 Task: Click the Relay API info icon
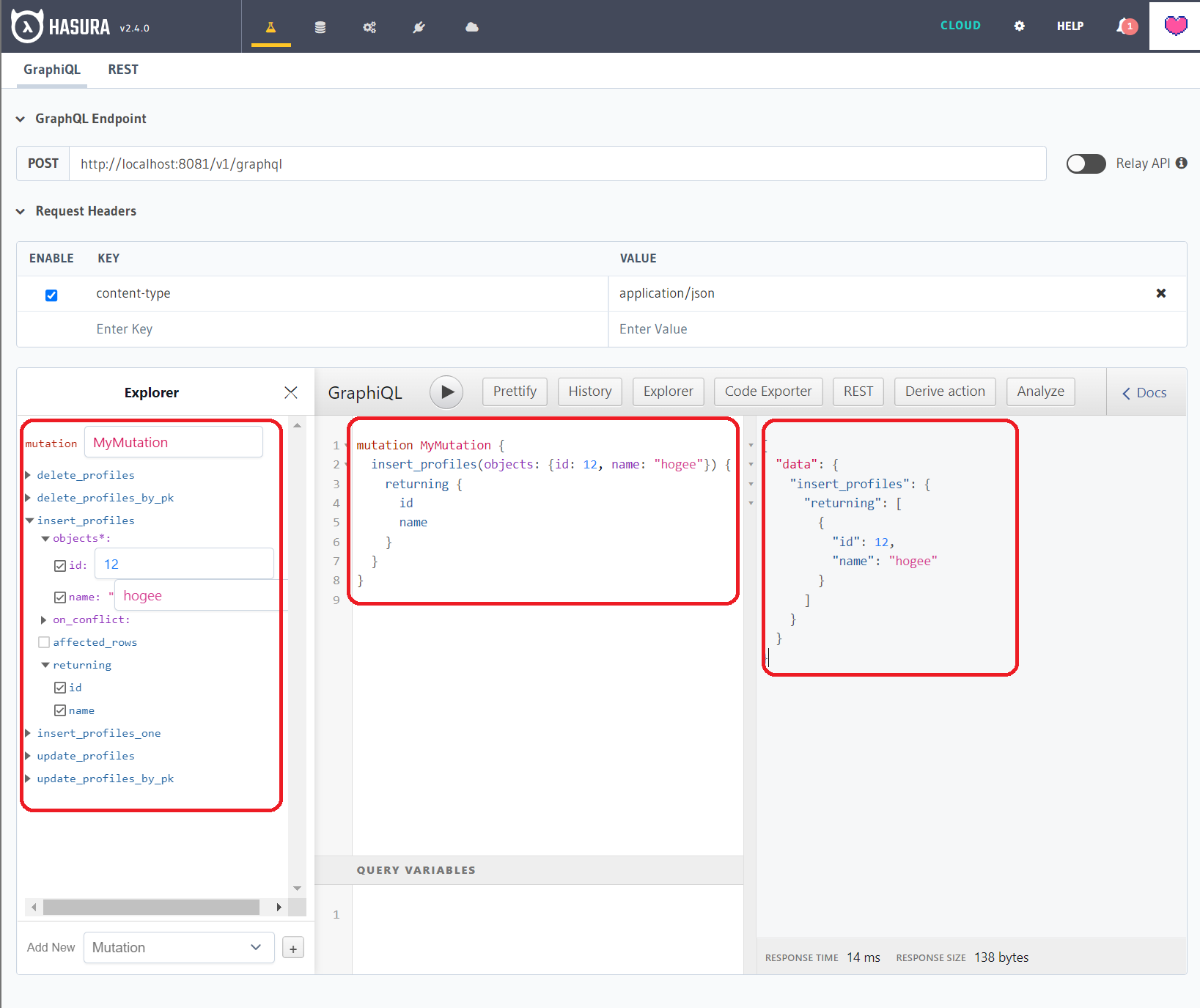coord(1182,163)
